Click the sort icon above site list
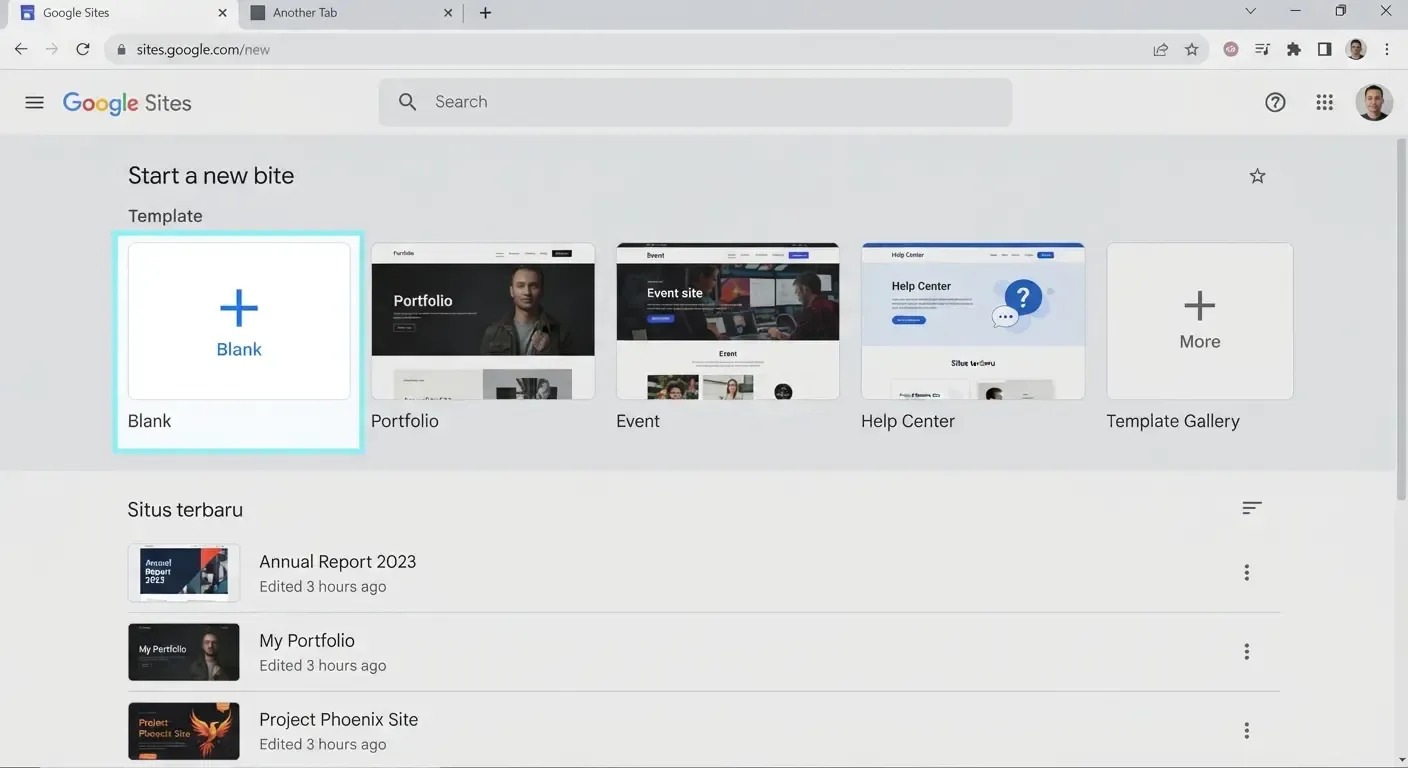1408x768 pixels. click(x=1251, y=508)
